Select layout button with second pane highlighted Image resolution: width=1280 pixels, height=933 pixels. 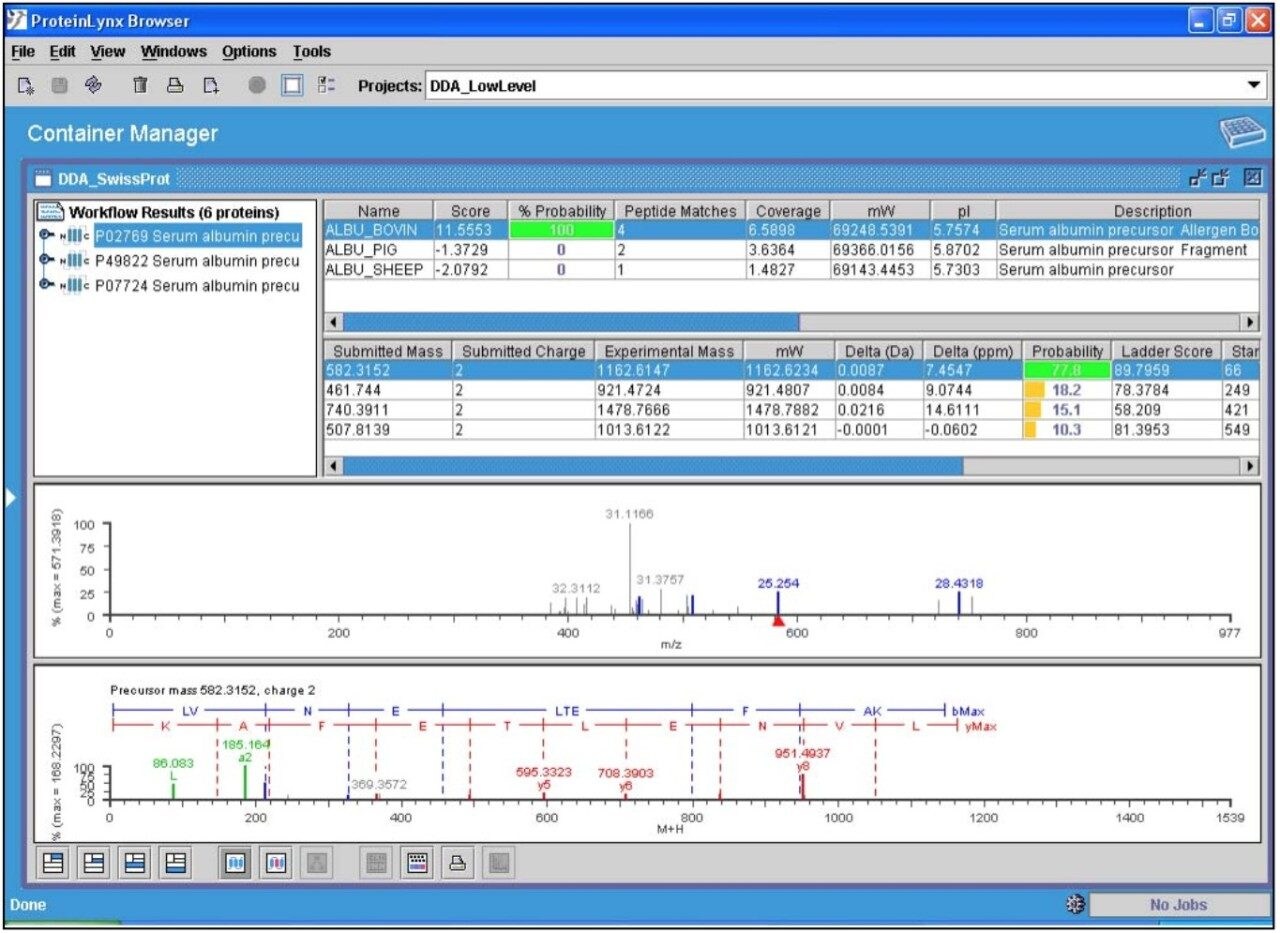pyautogui.click(x=95, y=864)
